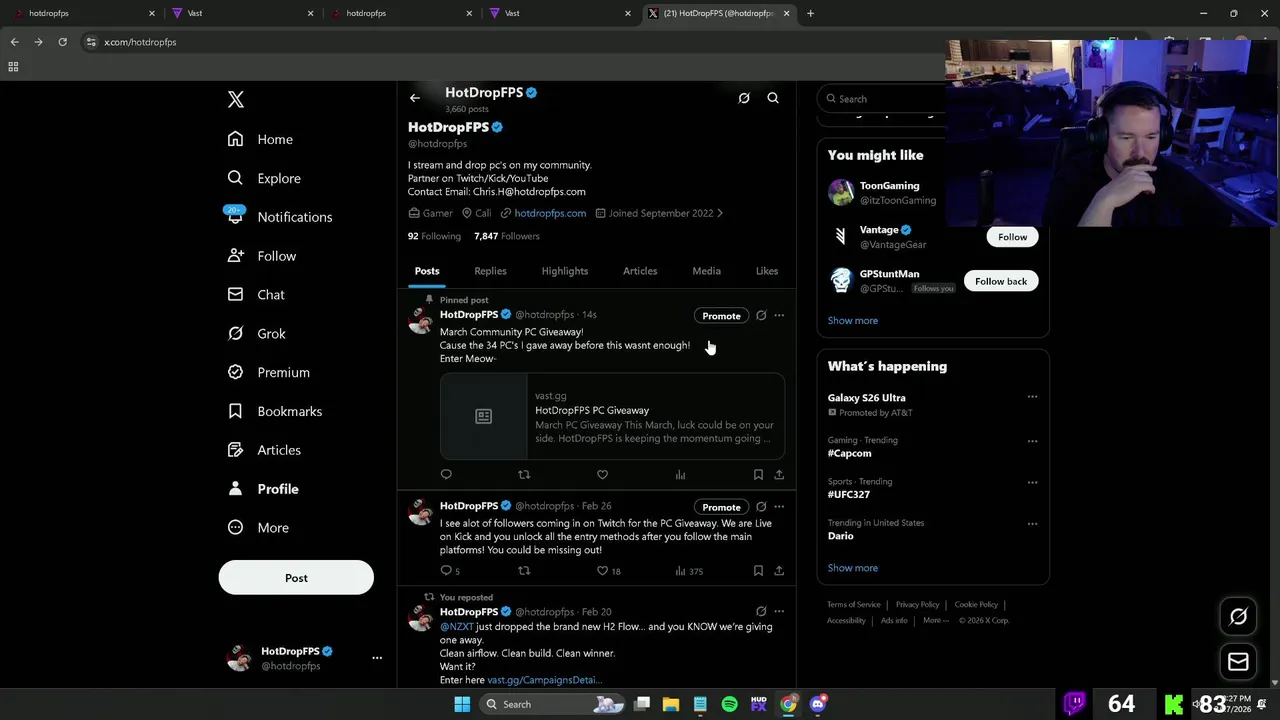Image resolution: width=1280 pixels, height=720 pixels.
Task: Open the 7,847 Followers list
Action: coord(507,236)
